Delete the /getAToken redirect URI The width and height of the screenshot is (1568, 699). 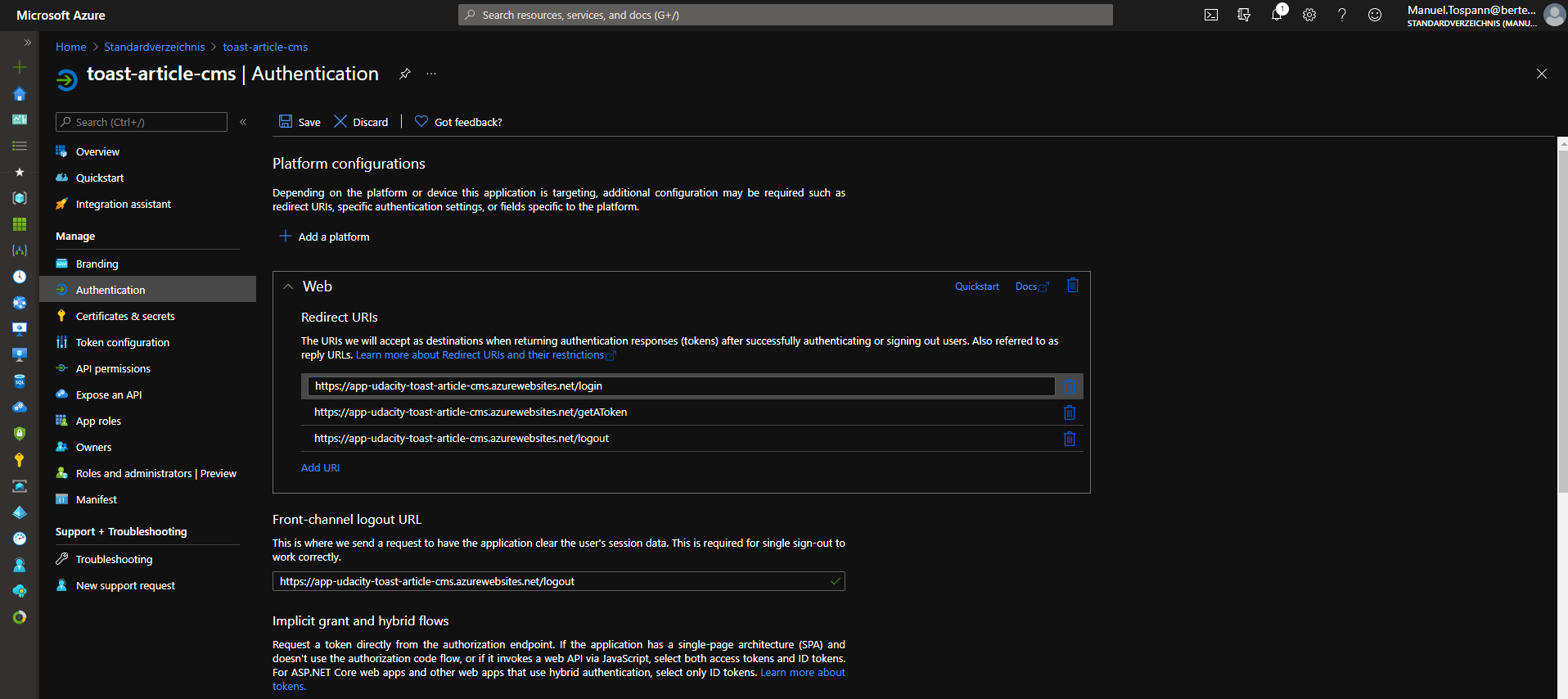(x=1070, y=413)
